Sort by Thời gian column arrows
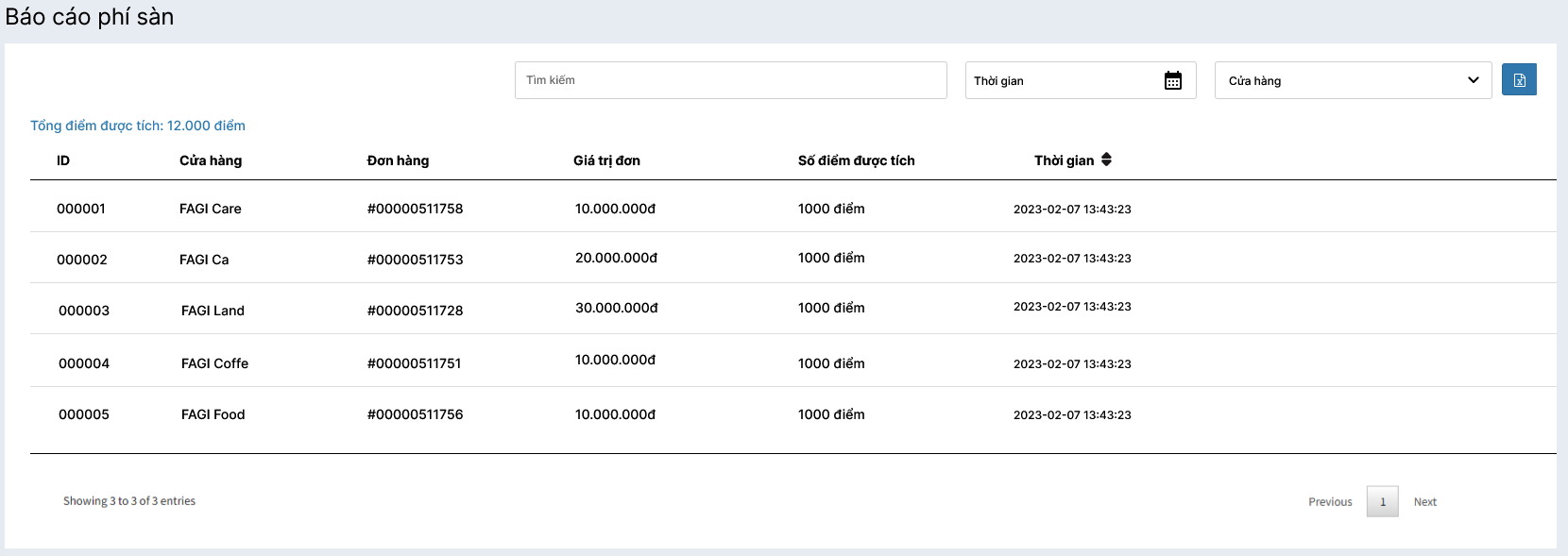Viewport: 1568px width, 556px height. (1106, 160)
